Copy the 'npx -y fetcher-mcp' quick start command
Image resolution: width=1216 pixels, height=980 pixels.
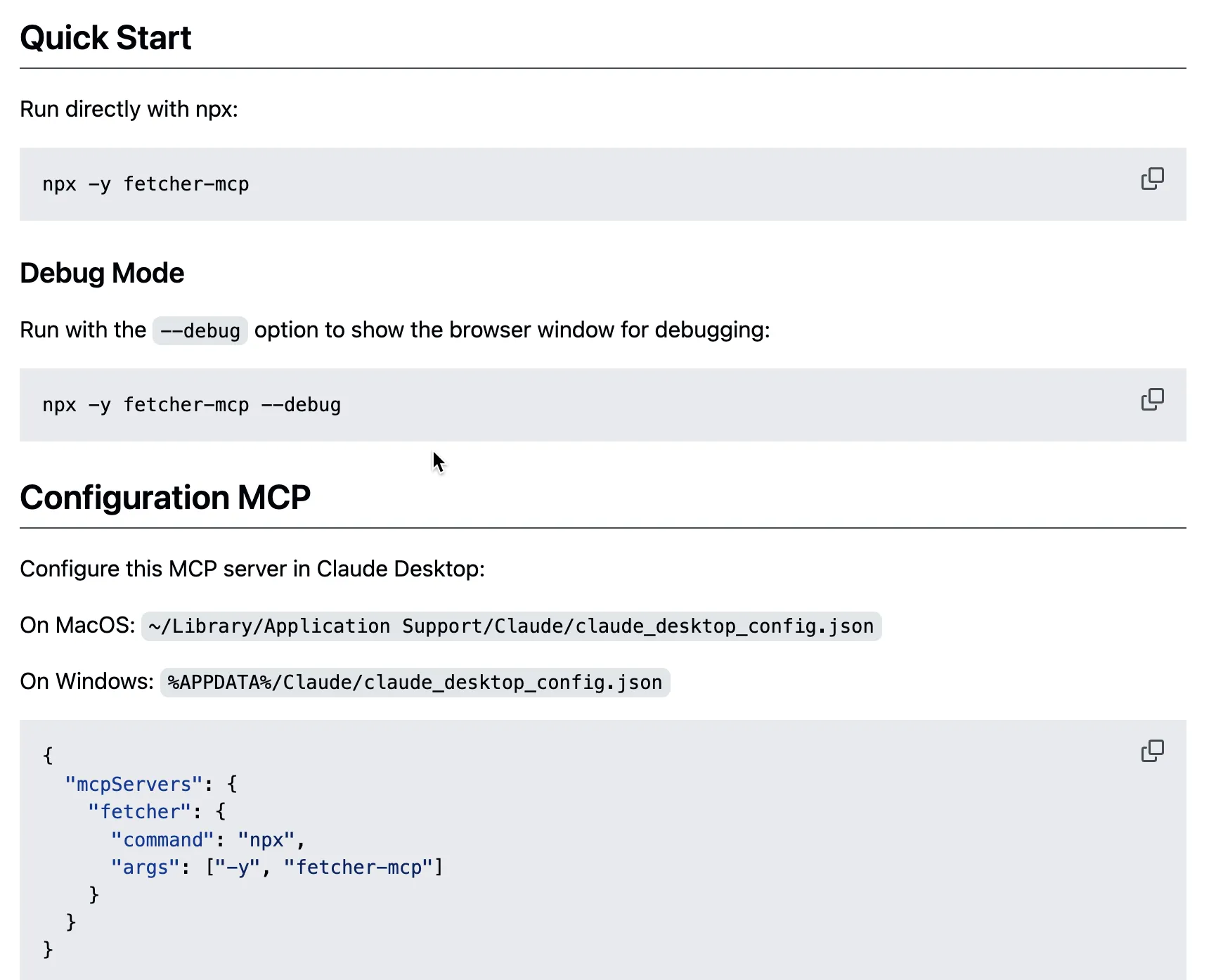tap(1152, 179)
